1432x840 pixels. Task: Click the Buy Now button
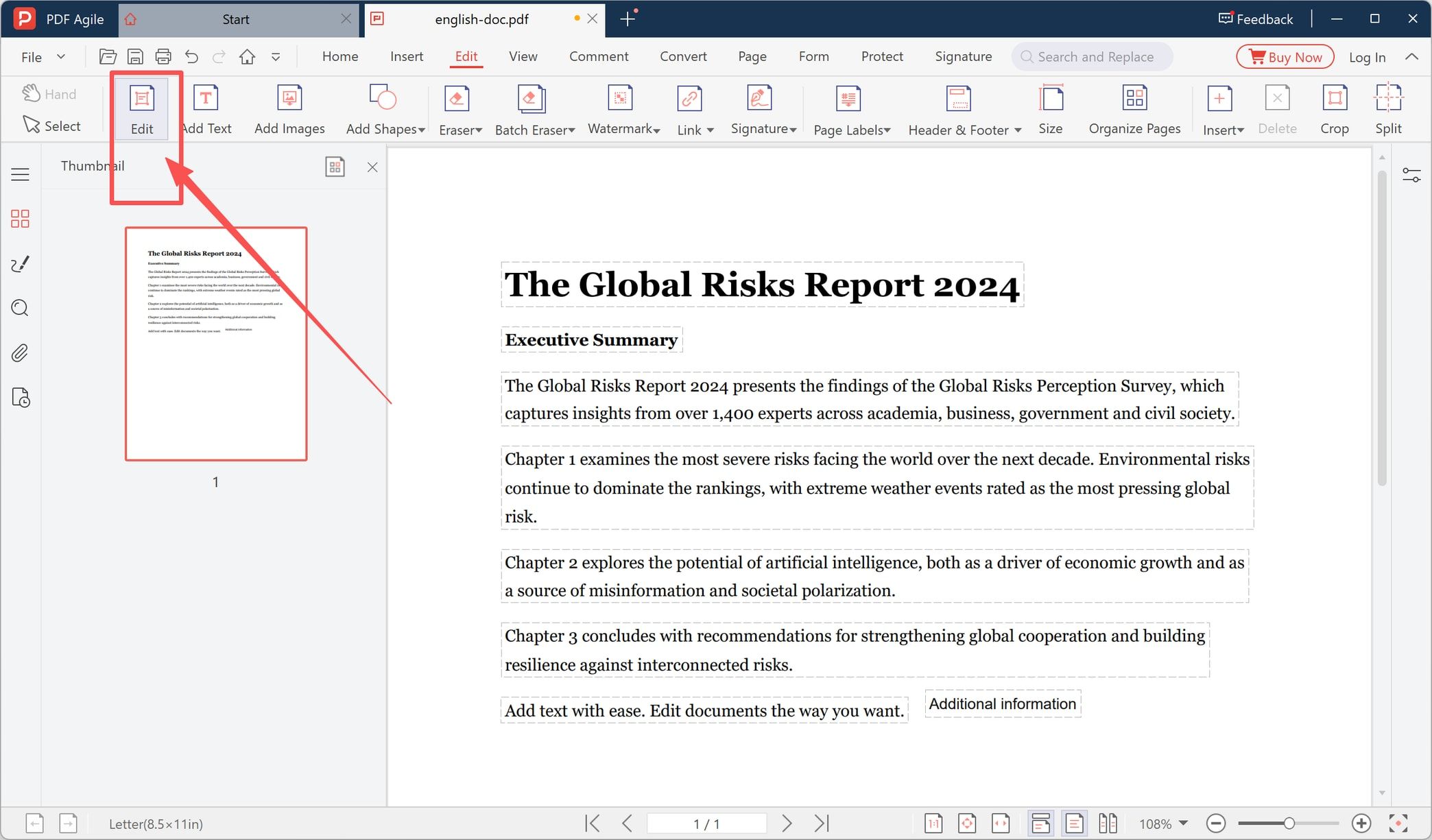[x=1285, y=57]
